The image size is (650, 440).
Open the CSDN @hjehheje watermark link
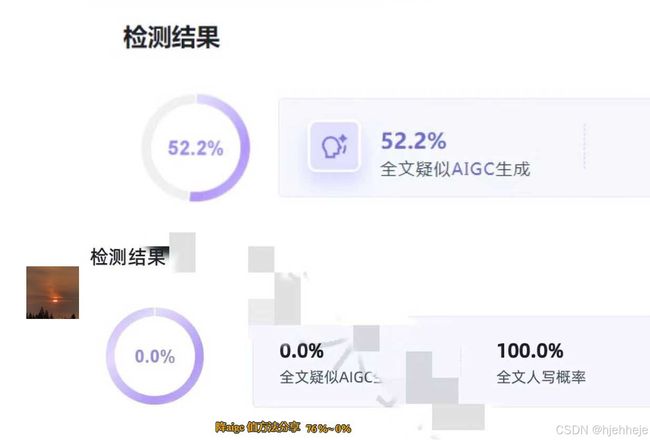[x=602, y=430]
